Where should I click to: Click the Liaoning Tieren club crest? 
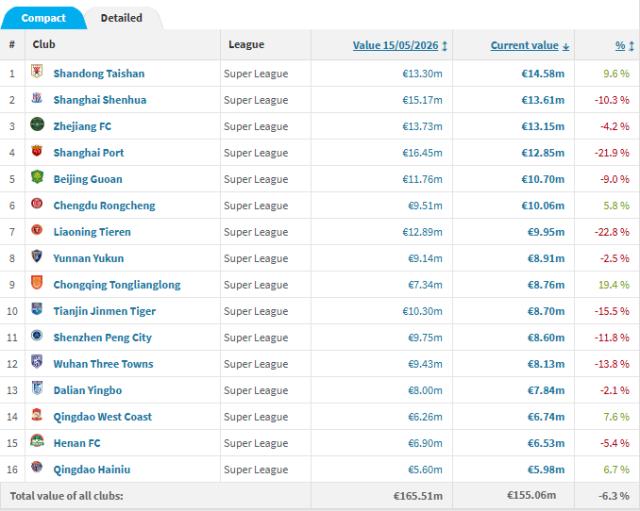click(37, 230)
